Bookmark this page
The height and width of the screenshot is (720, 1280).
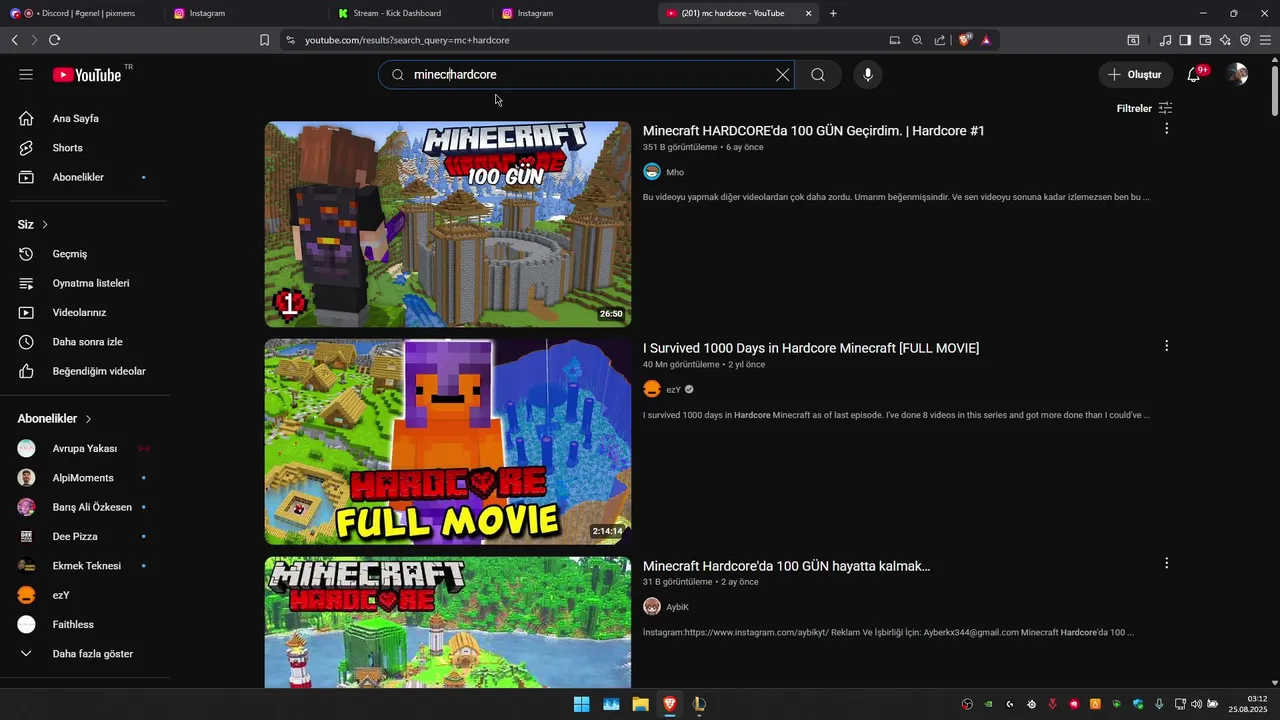click(264, 40)
